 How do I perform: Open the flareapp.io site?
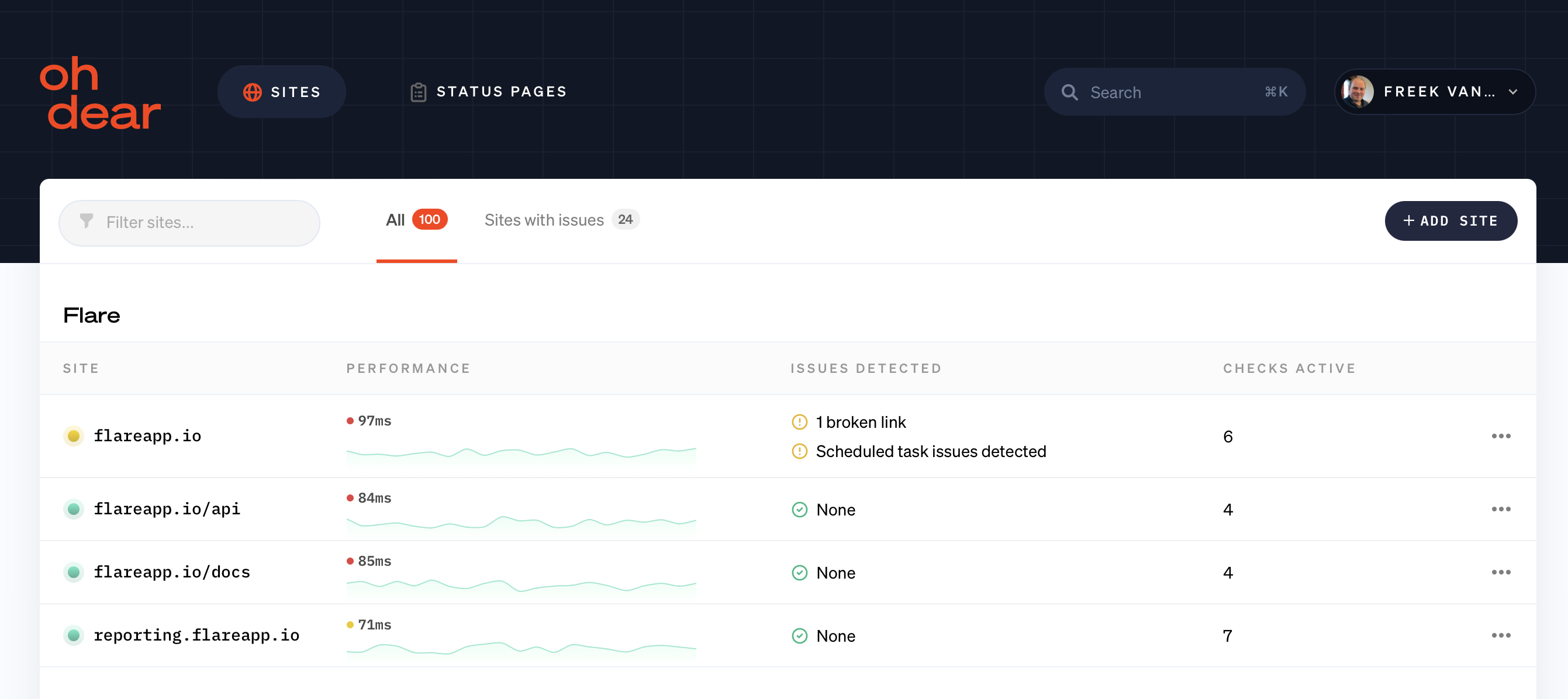147,435
